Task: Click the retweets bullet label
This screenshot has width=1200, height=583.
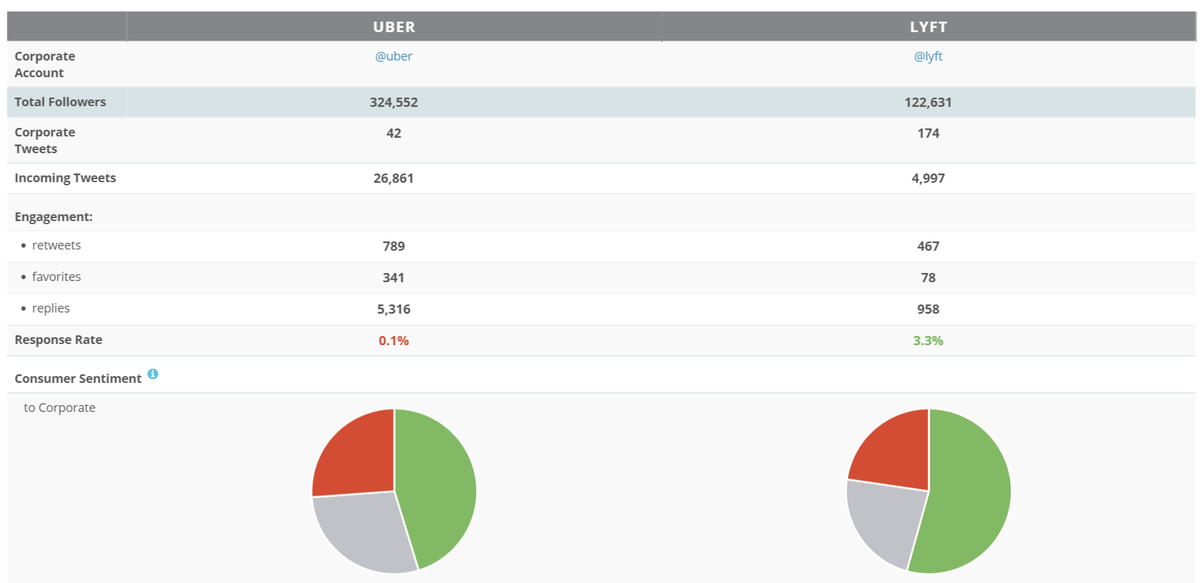Action: pos(56,245)
